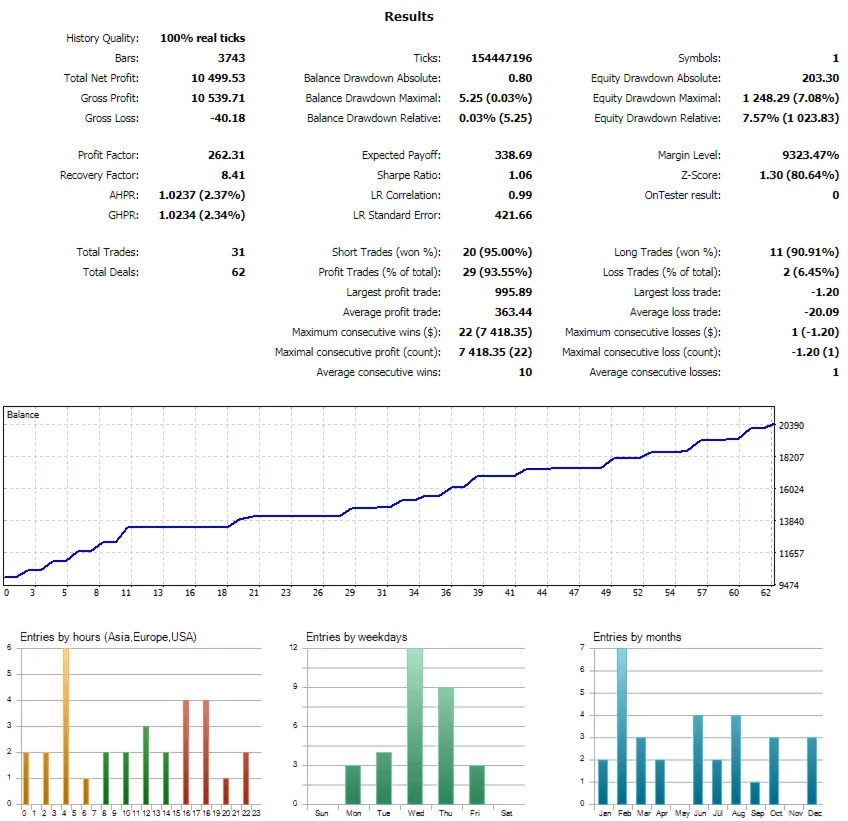Select Profit Trades value 29 (93.55%)
This screenshot has height=821, width=848.
(x=497, y=272)
